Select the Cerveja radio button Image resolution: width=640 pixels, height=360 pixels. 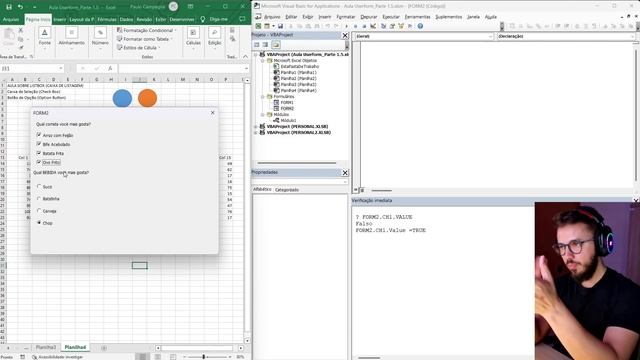(x=39, y=211)
